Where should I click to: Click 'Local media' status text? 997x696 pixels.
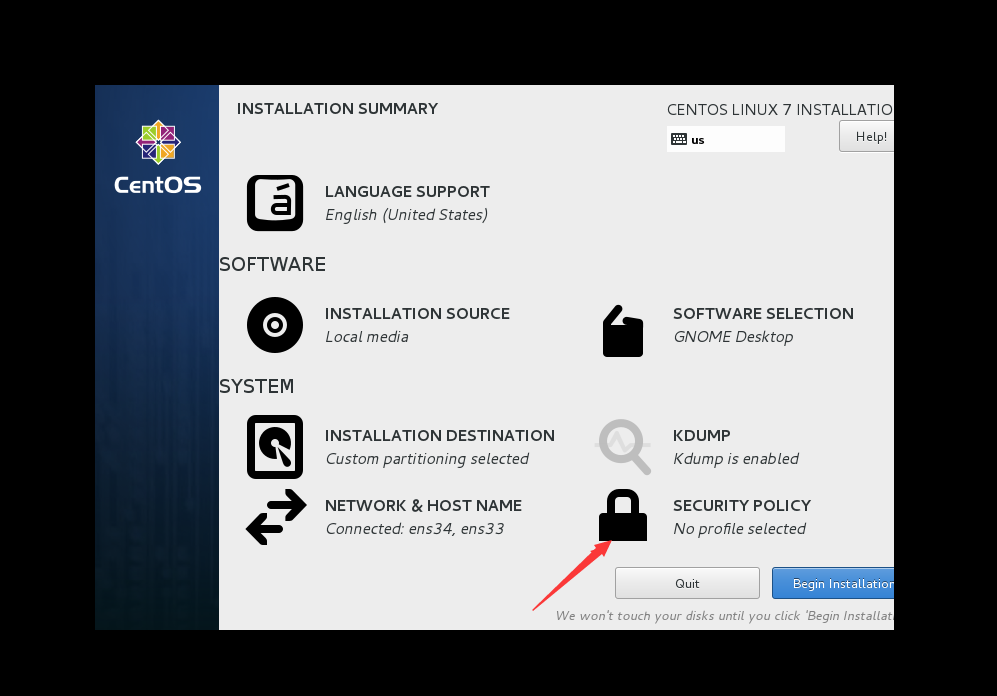367,337
